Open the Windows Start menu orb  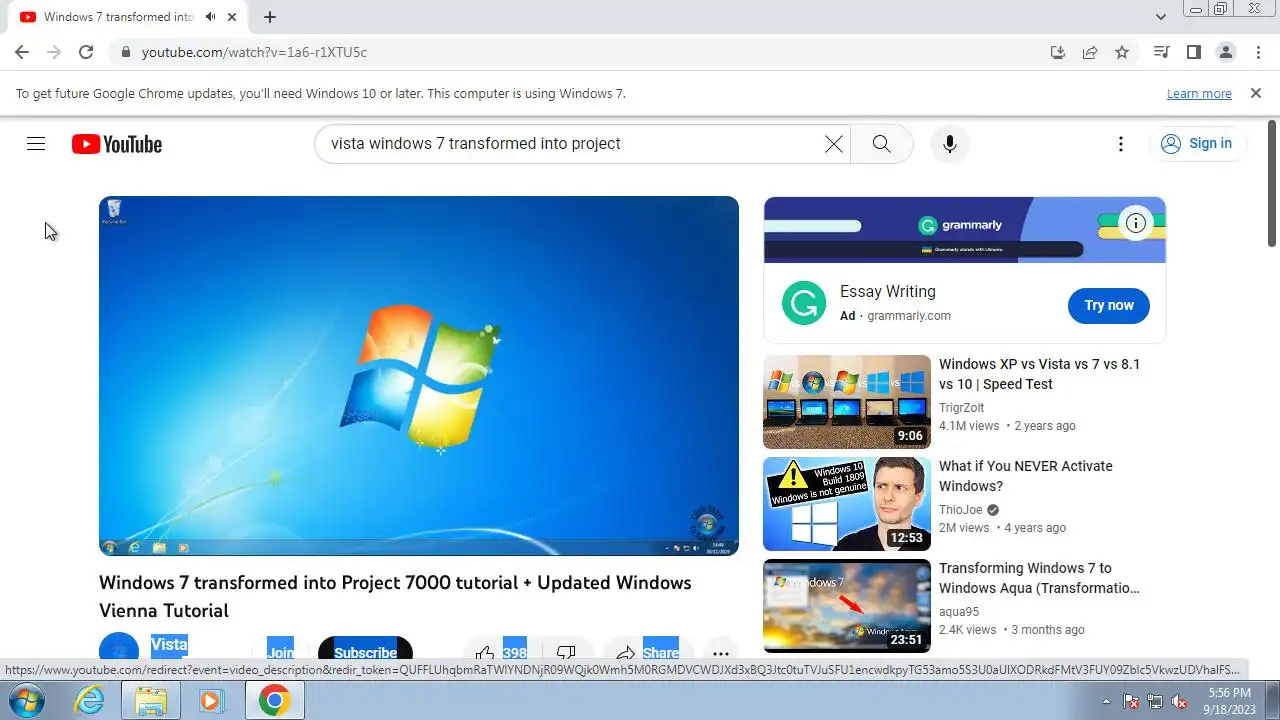click(x=25, y=700)
